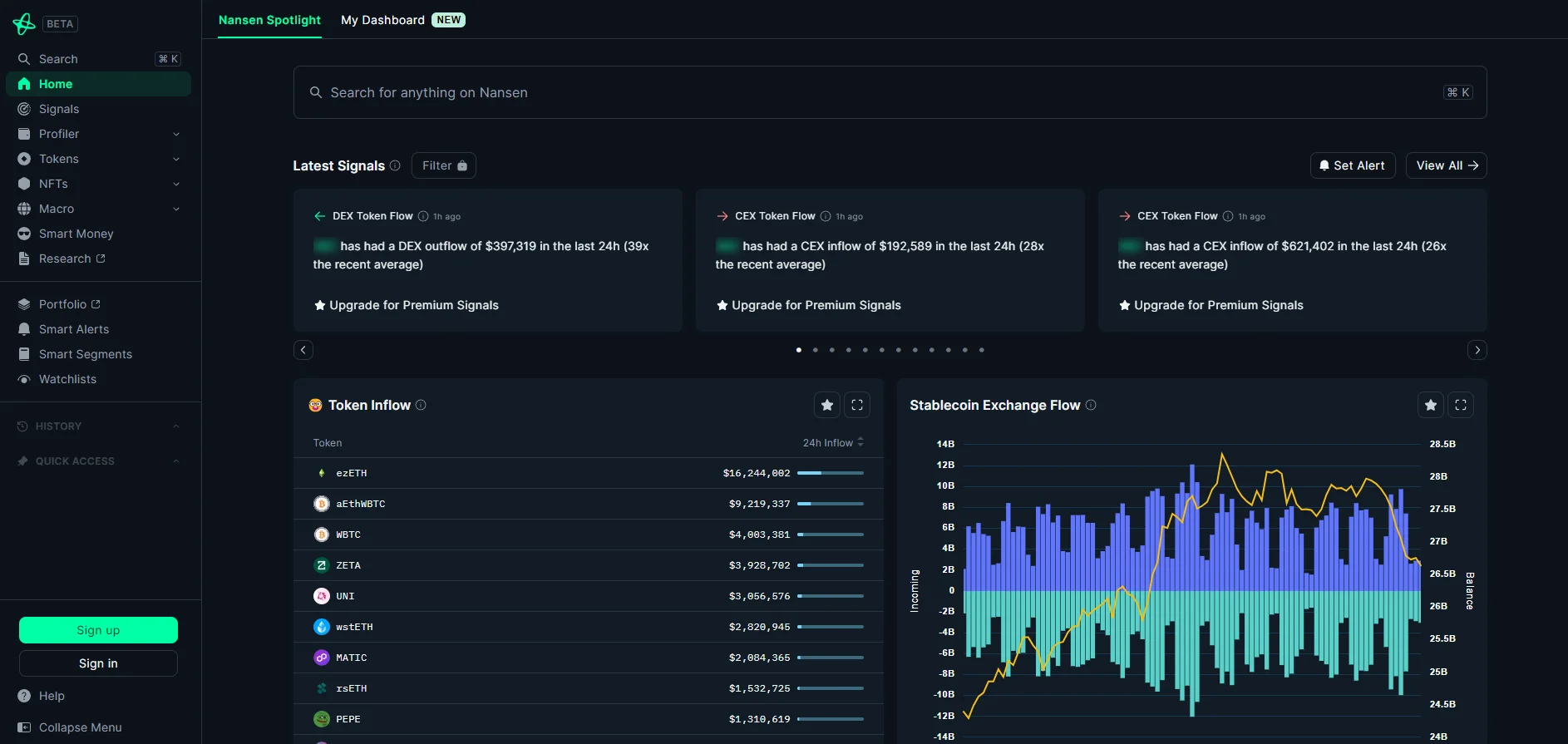Image resolution: width=1568 pixels, height=744 pixels.
Task: Click the Profiler wallet icon
Action: pos(24,134)
